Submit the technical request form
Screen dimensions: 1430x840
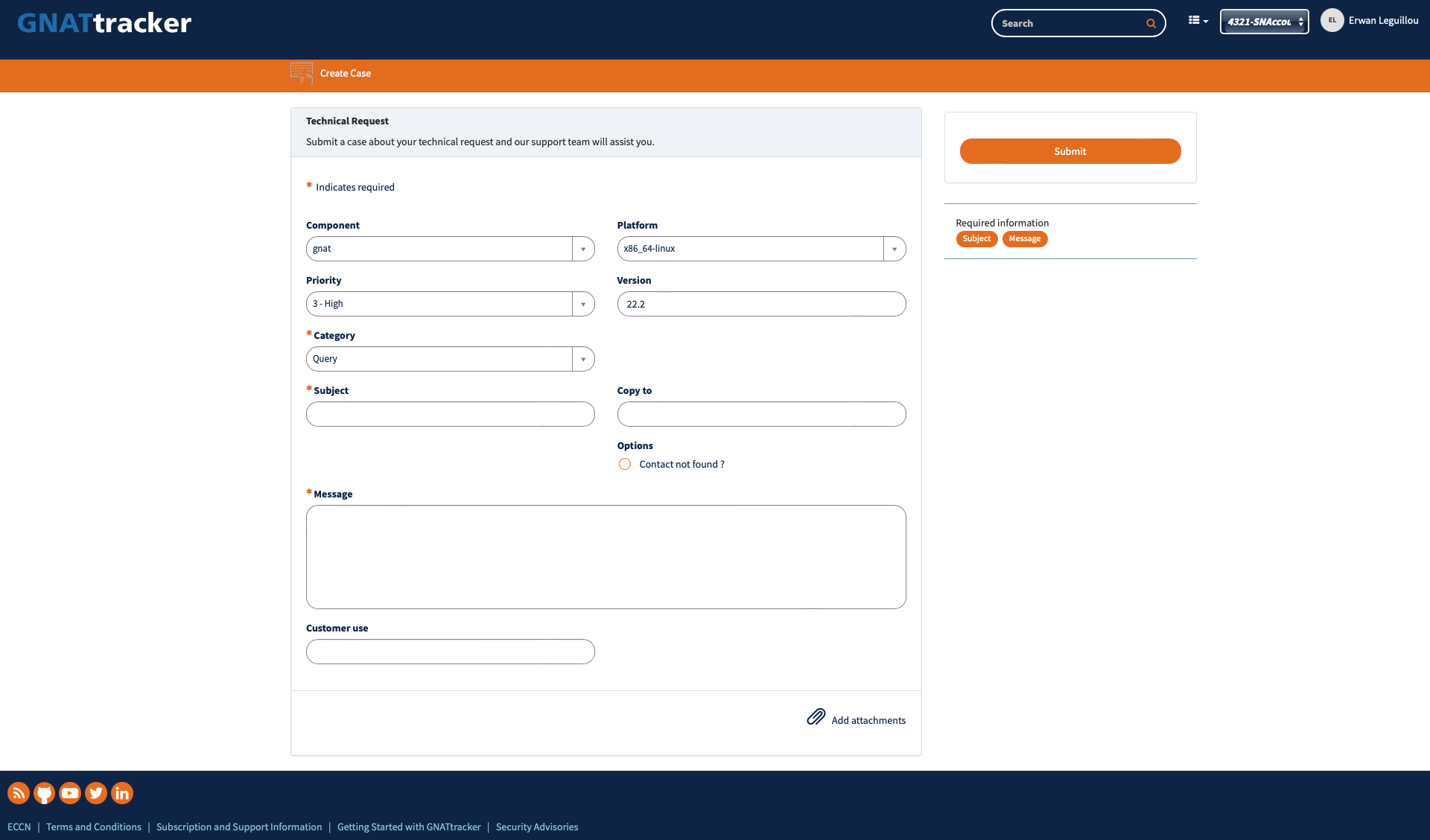[1070, 150]
